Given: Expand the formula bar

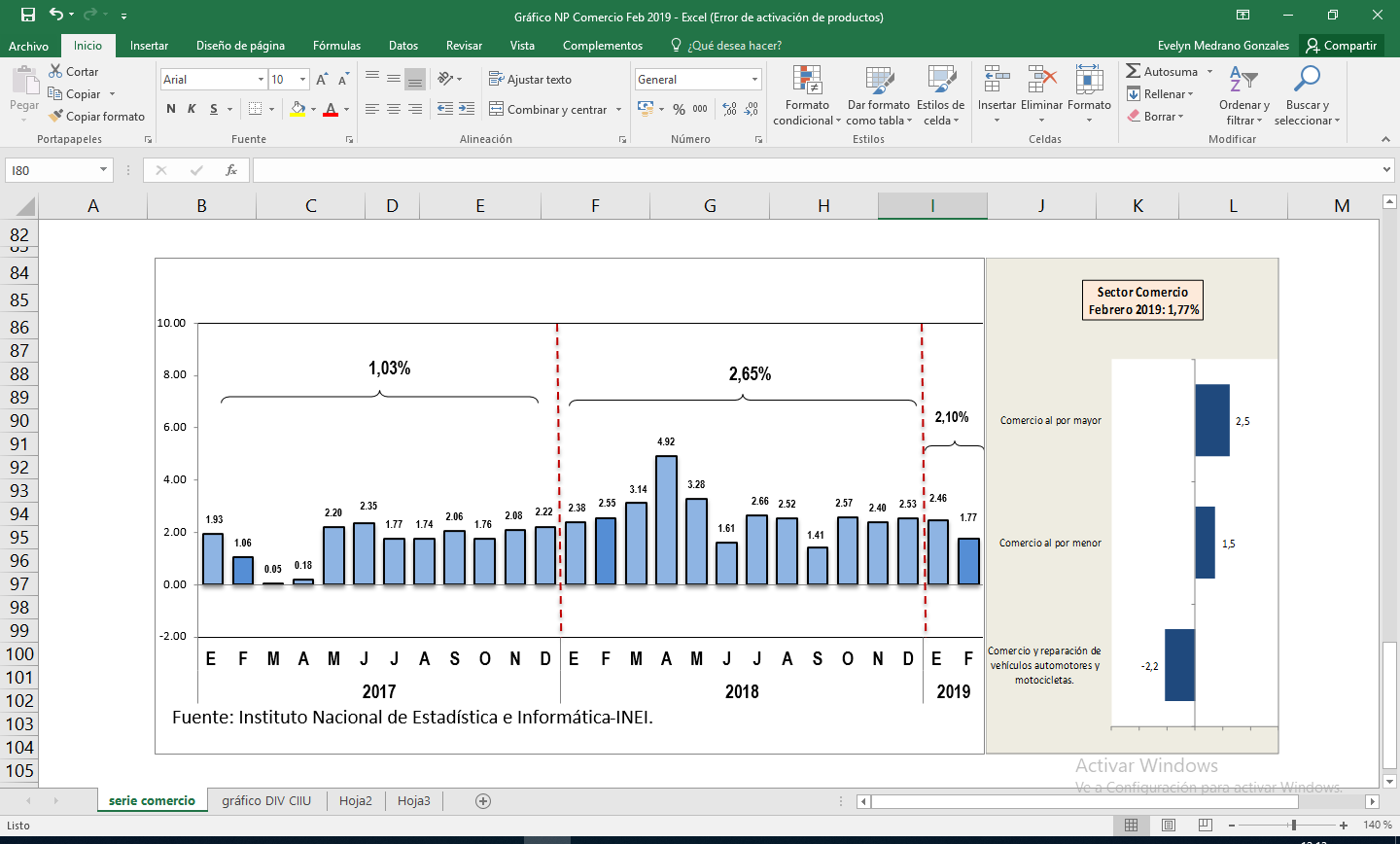Looking at the screenshot, I should (1387, 170).
